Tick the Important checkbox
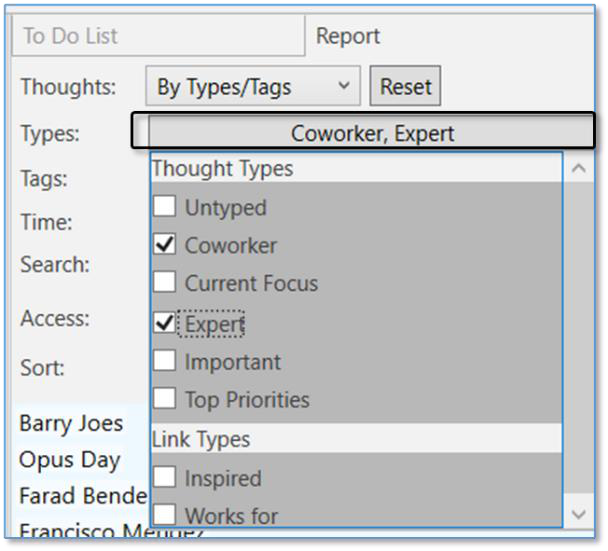 (165, 362)
